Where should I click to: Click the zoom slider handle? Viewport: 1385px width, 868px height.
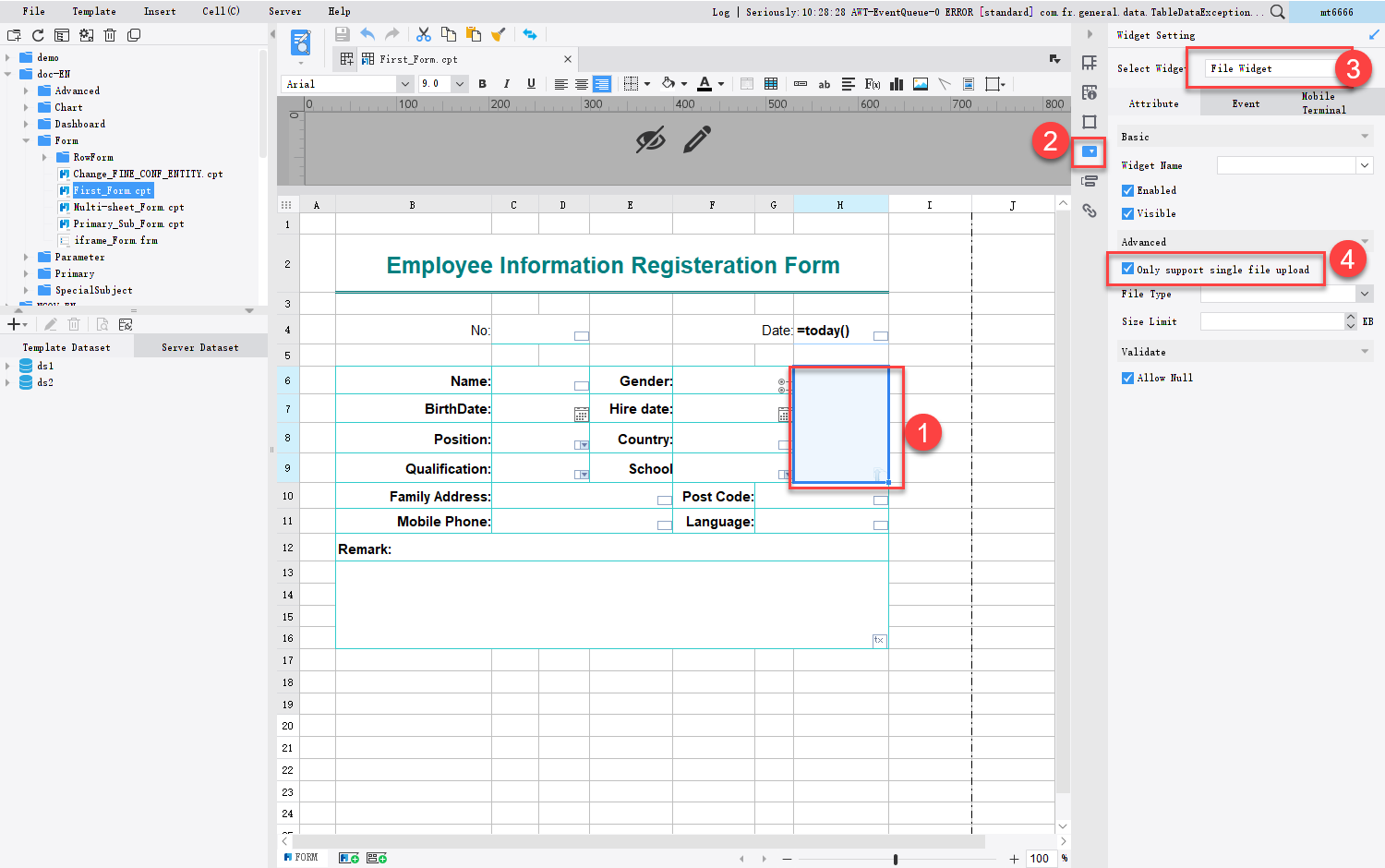coord(896,859)
